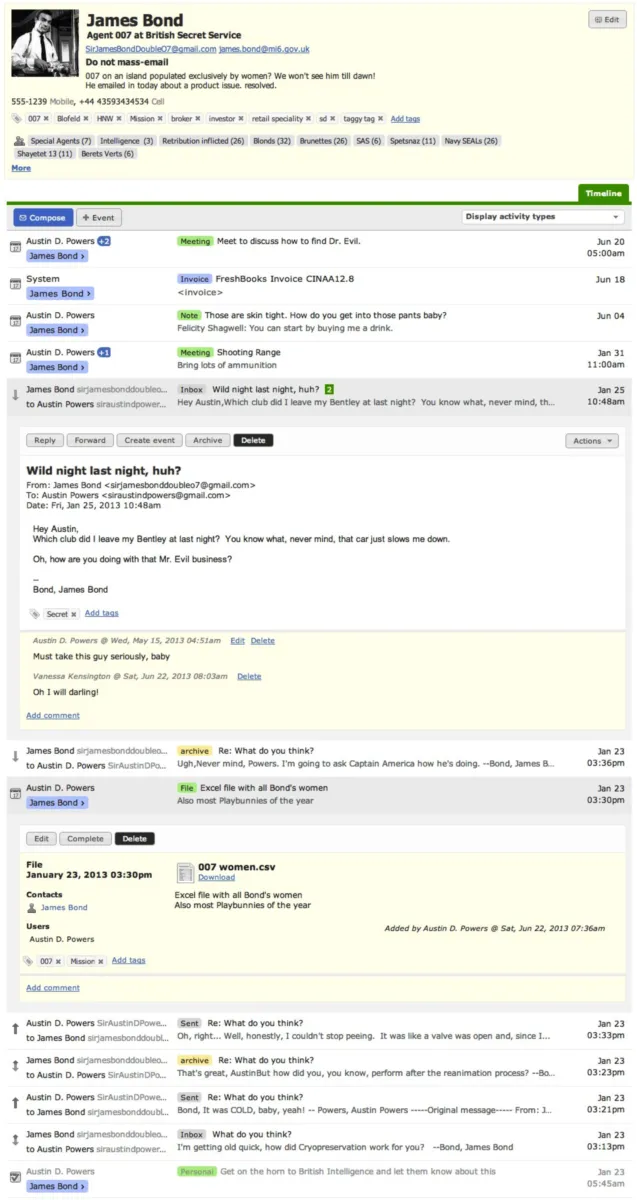
Task: Click the Edit button for the contact
Action: (607, 19)
